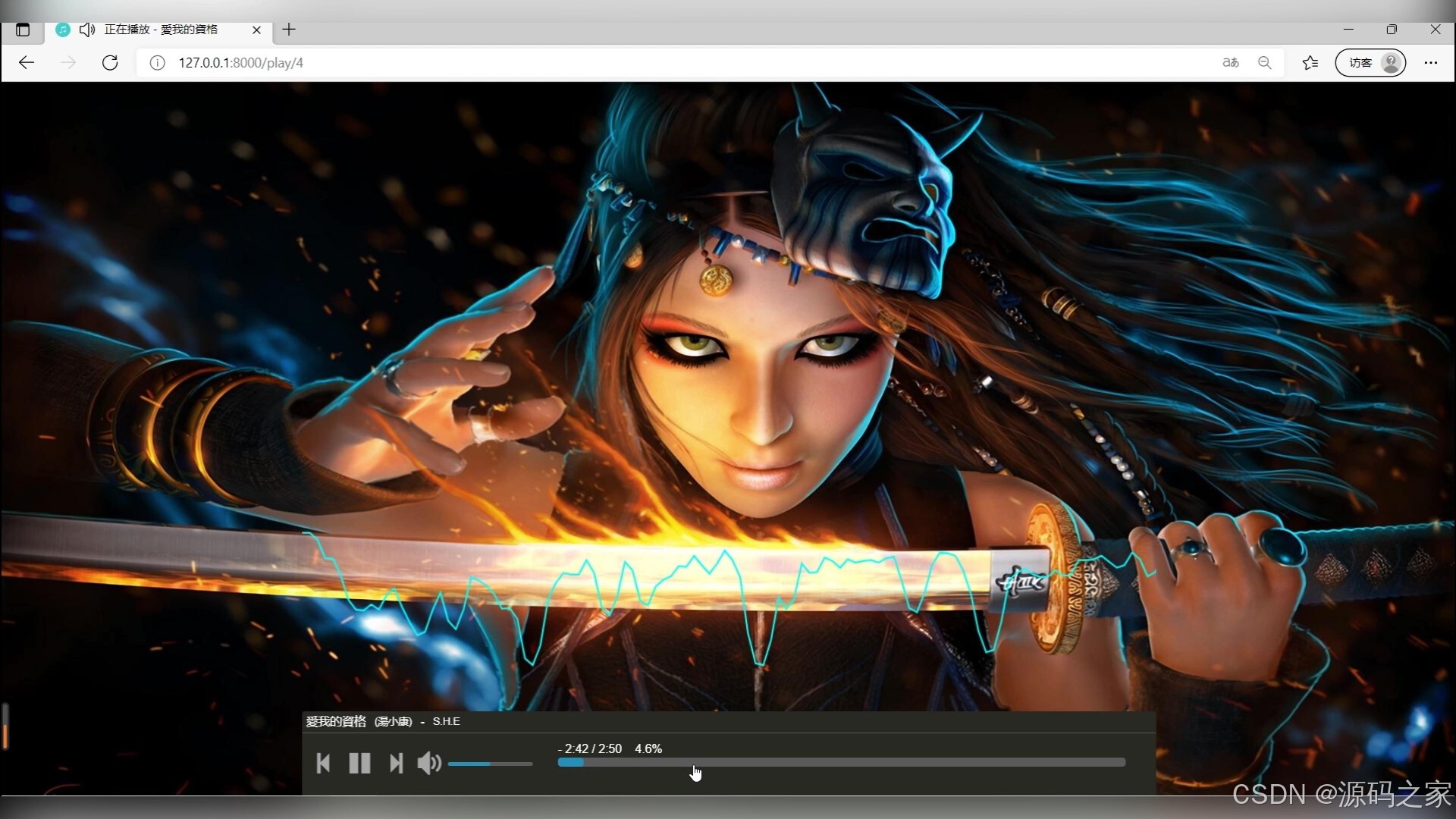Seek on the song progress bar
Image resolution: width=1456 pixels, height=819 pixels.
point(840,762)
